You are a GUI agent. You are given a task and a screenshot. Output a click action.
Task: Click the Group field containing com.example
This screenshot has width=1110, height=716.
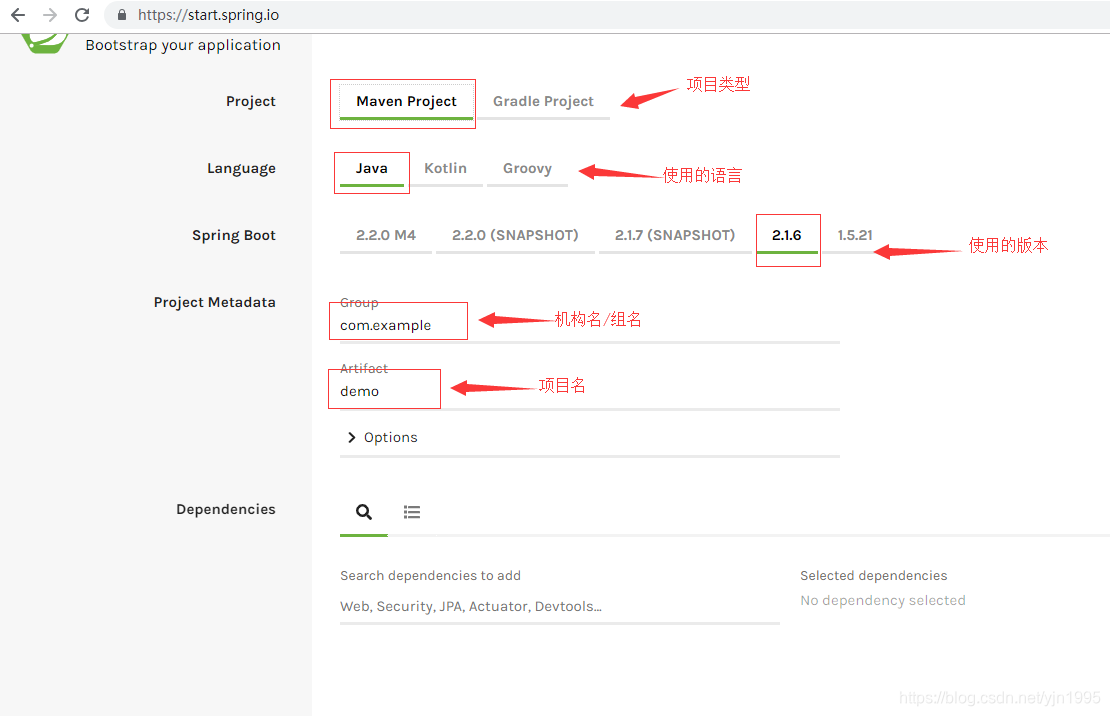pyautogui.click(x=590, y=326)
